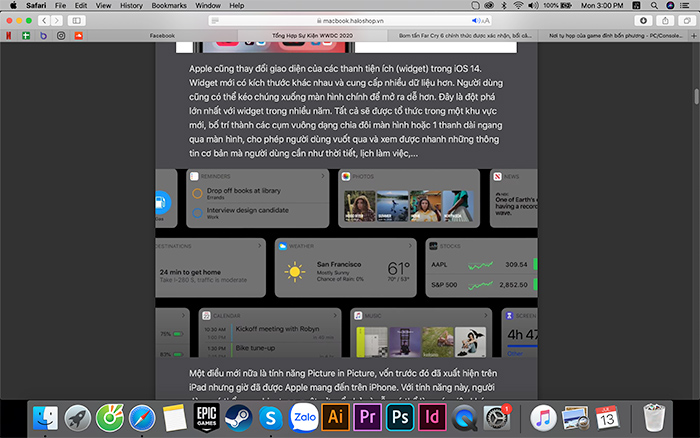
Task: Open Steam from the Dock
Action: [x=239, y=416]
